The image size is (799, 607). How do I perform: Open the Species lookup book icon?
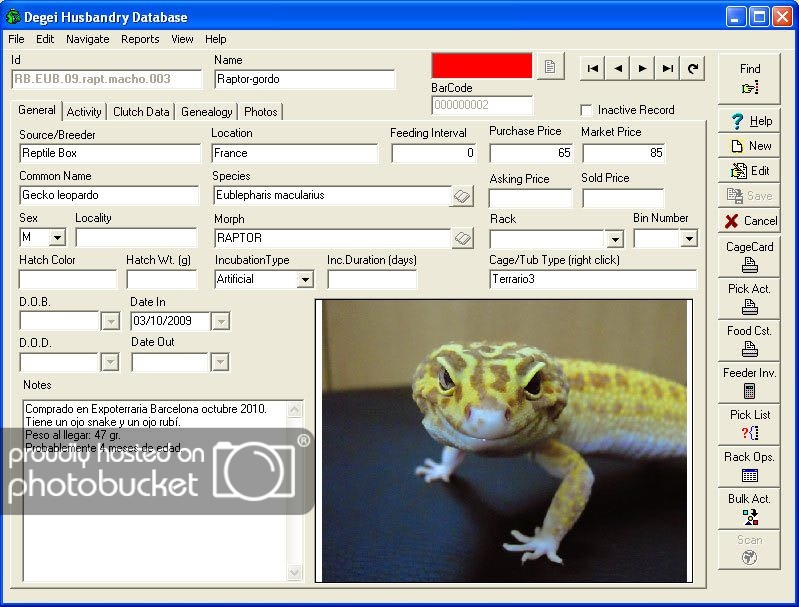point(462,196)
